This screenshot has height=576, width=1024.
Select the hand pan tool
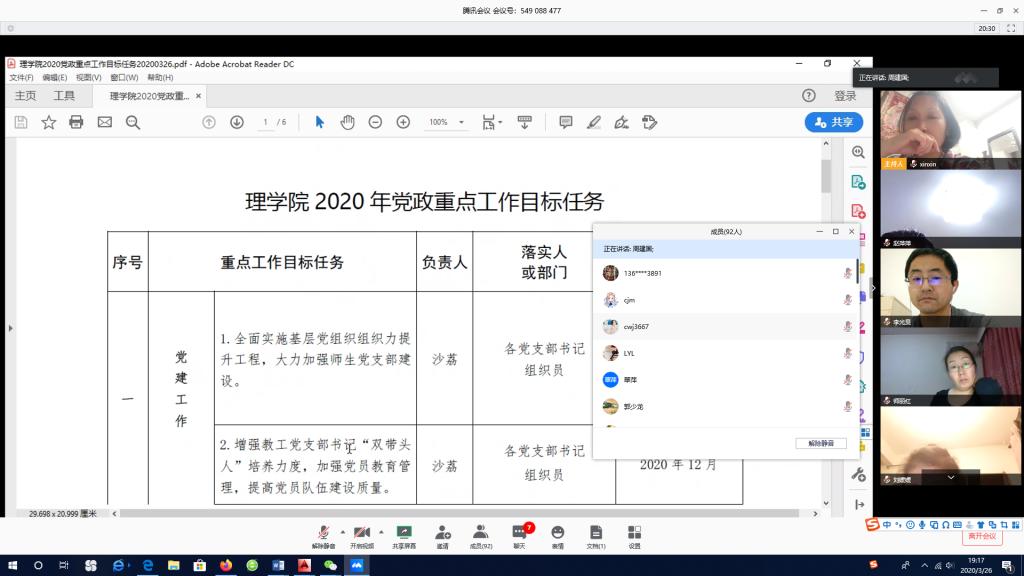(347, 122)
